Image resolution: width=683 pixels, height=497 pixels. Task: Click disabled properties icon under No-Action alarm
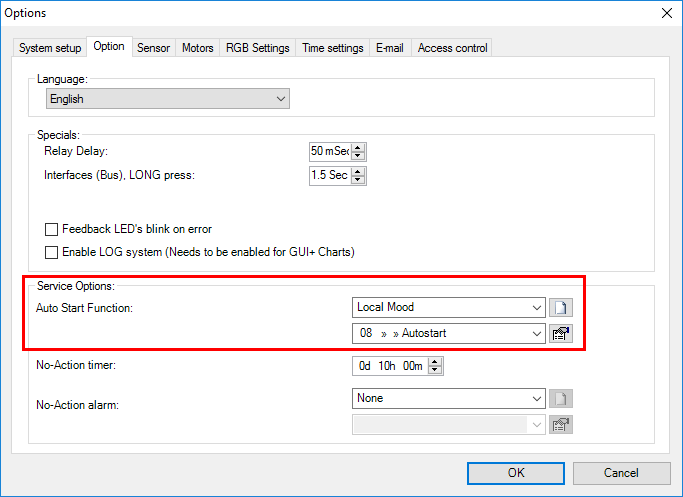(561, 425)
